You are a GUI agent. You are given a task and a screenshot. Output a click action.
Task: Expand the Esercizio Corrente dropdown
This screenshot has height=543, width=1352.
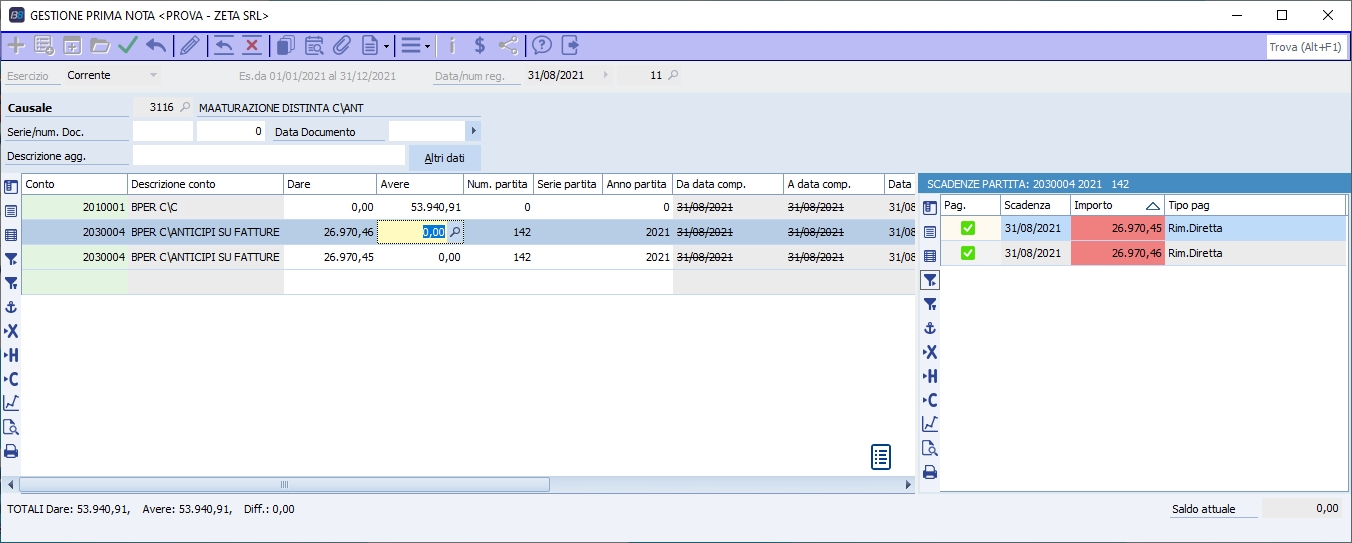pyautogui.click(x=153, y=75)
